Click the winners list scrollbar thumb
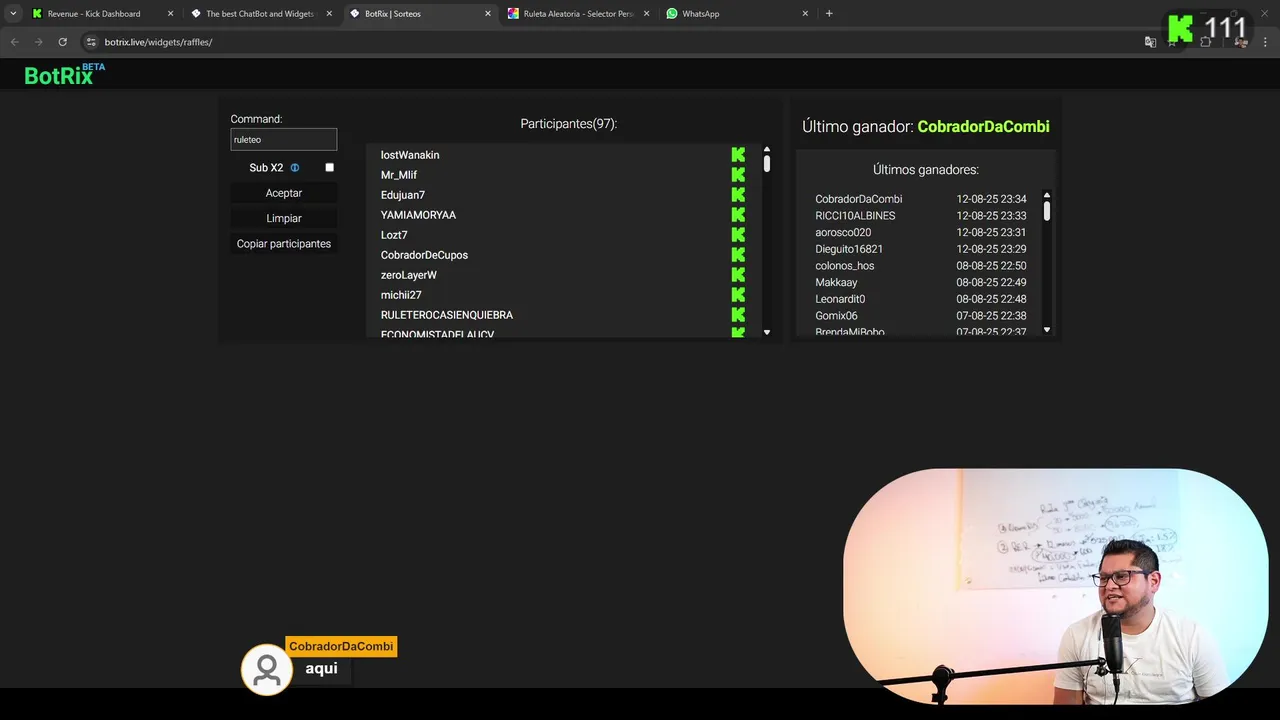Image resolution: width=1280 pixels, height=720 pixels. (x=1047, y=211)
